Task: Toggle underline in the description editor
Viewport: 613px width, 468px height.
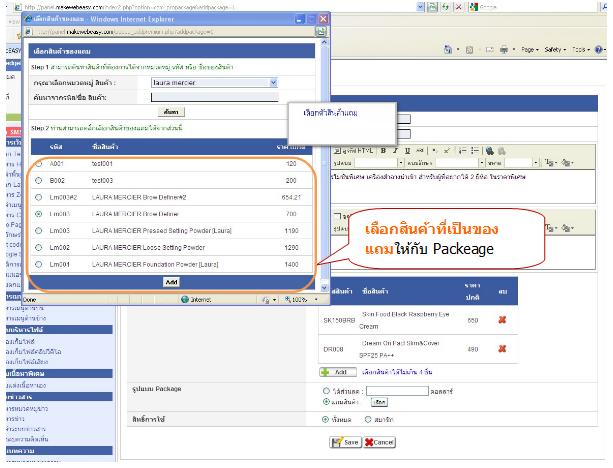Action: [x=407, y=151]
